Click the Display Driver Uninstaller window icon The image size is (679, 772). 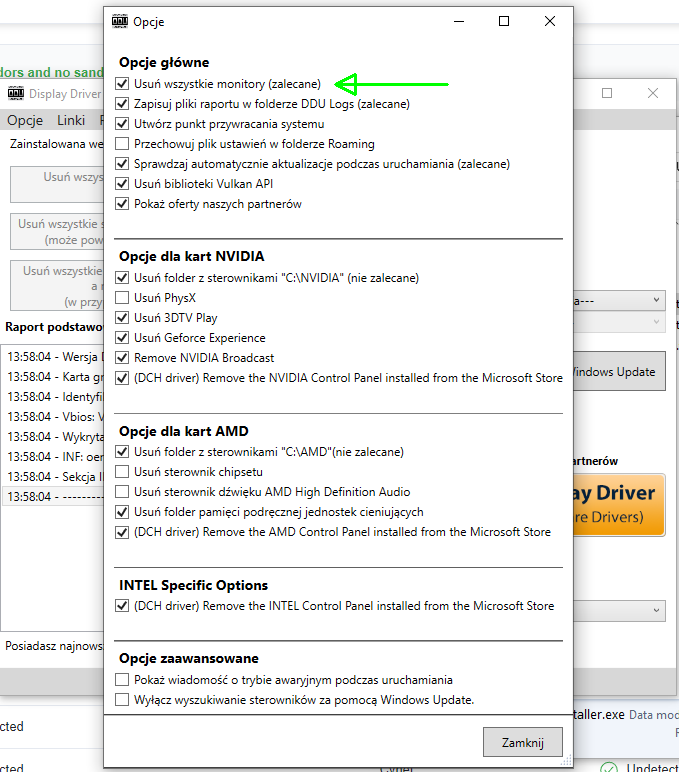coord(16,93)
